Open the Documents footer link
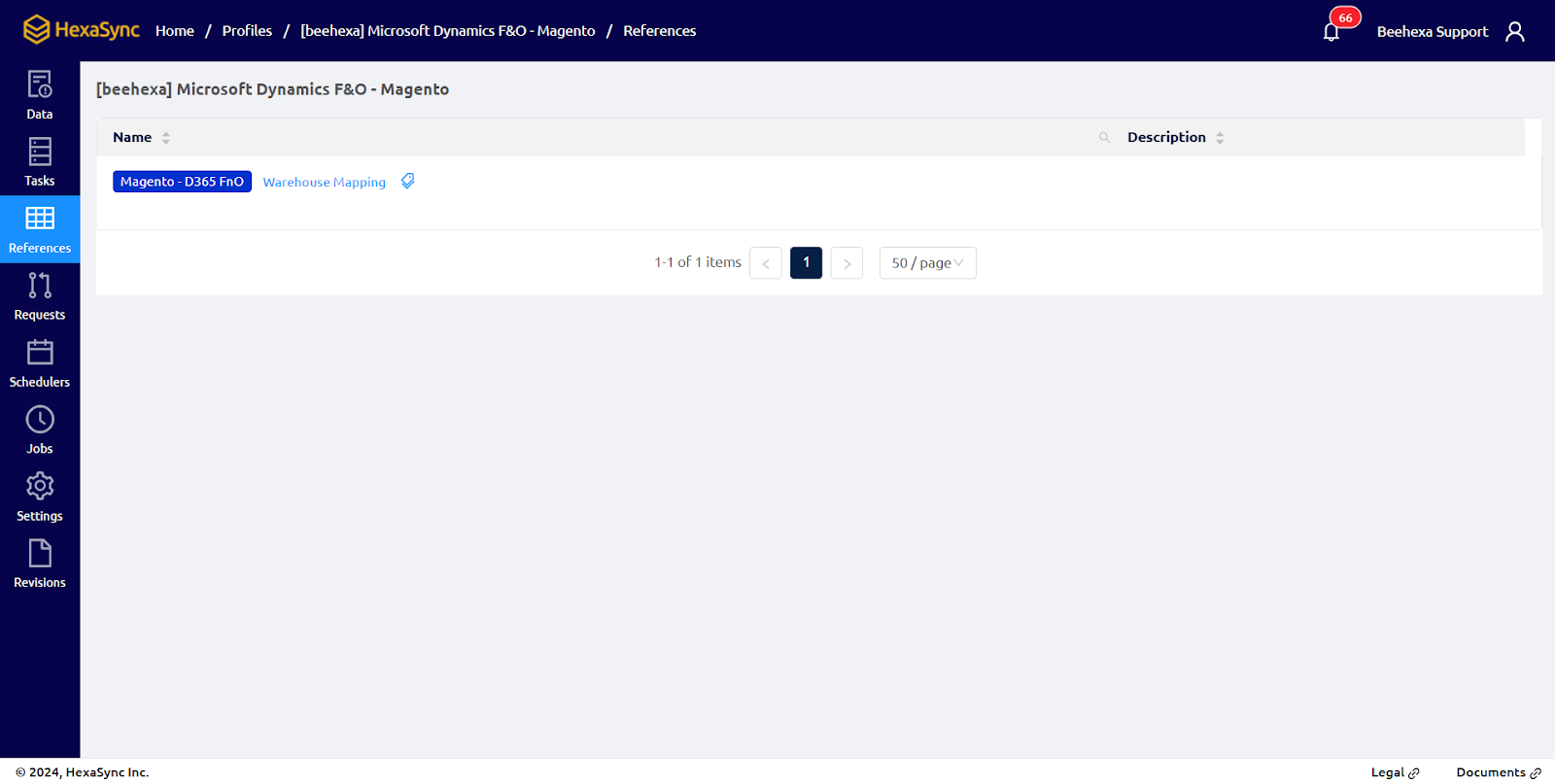Screen dimensions: 1555x784 [x=1498, y=772]
